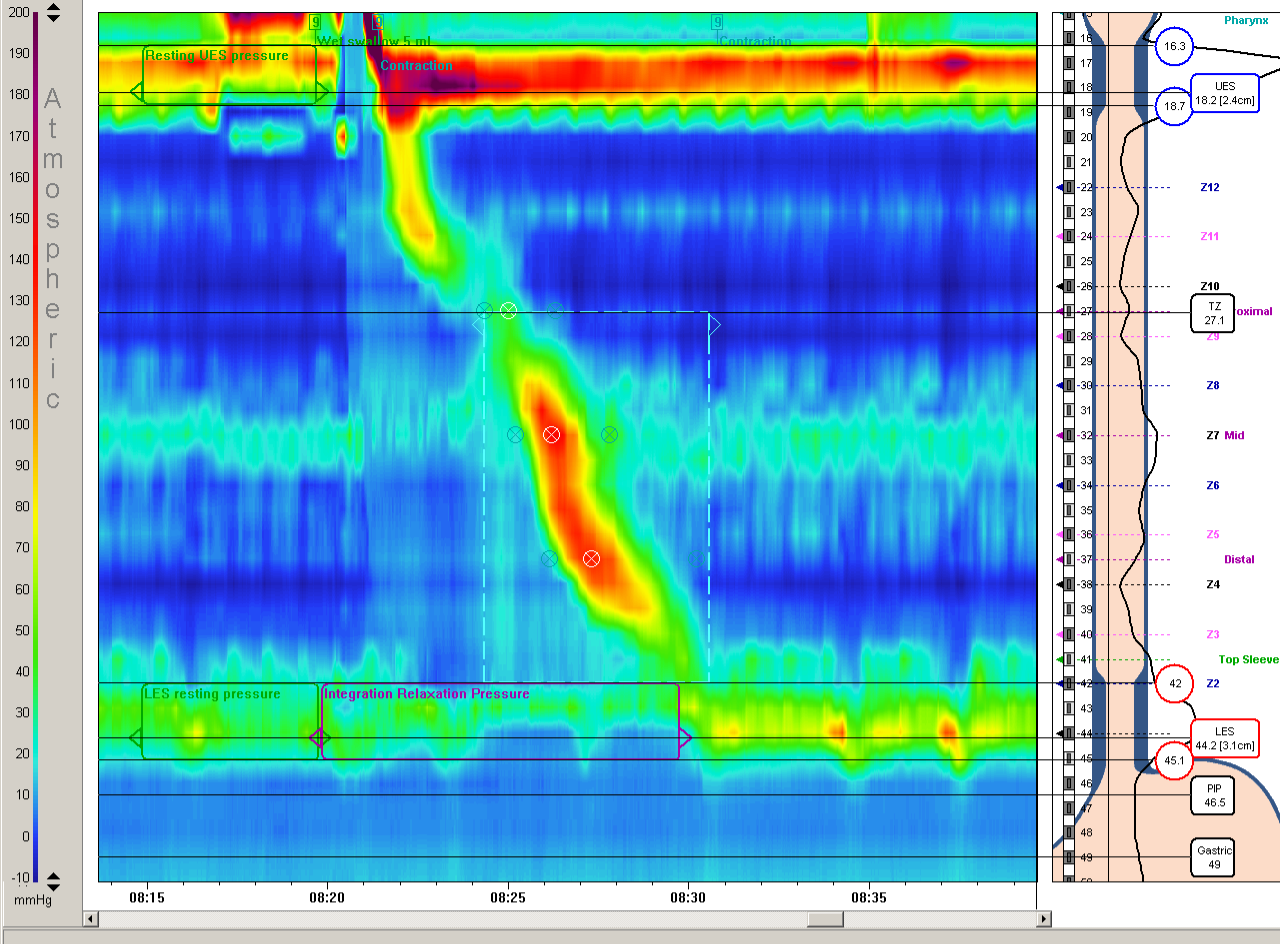Click the horizontal scrollbar thumb

click(825, 919)
